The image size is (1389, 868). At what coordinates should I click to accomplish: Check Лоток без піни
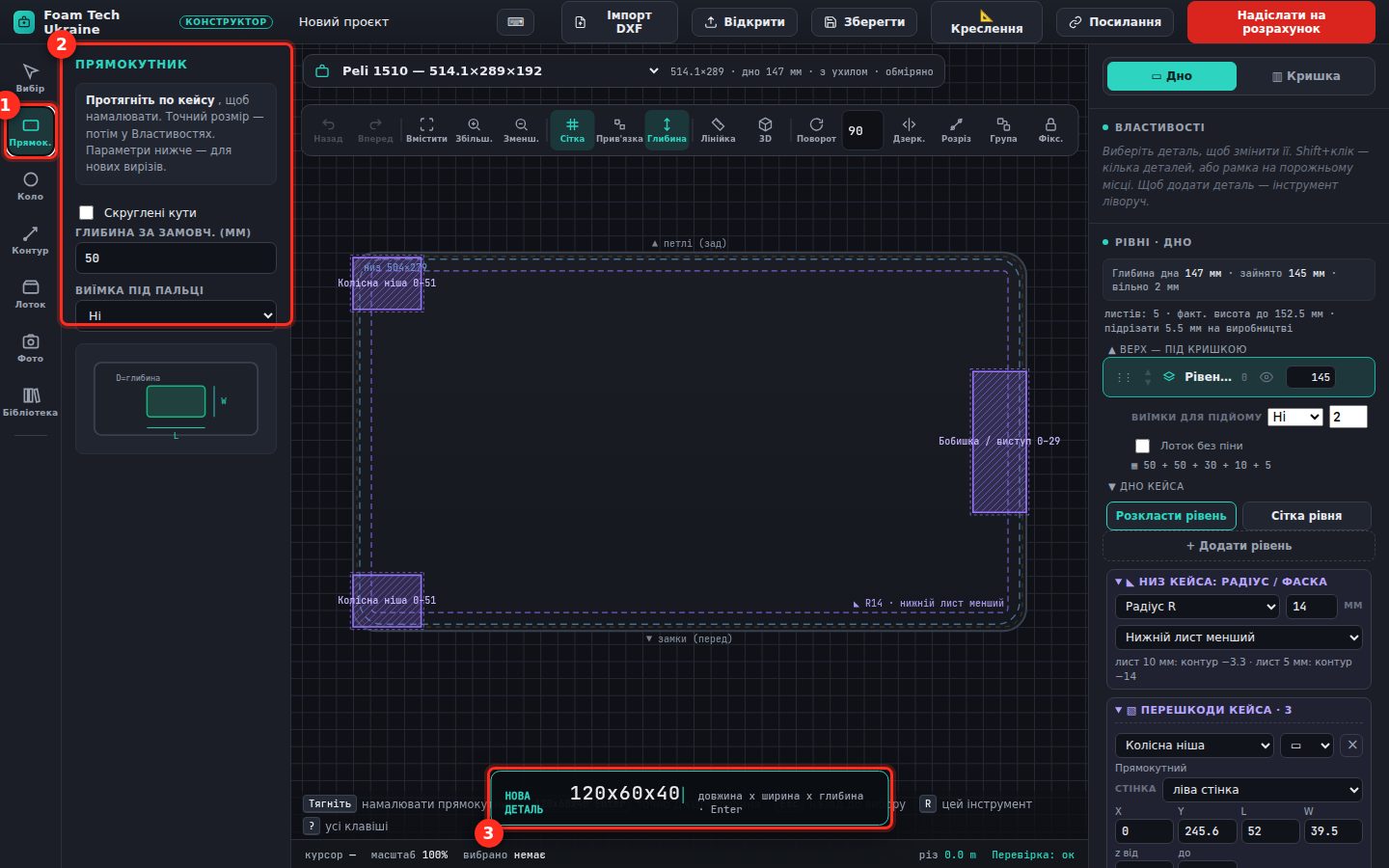(1143, 446)
